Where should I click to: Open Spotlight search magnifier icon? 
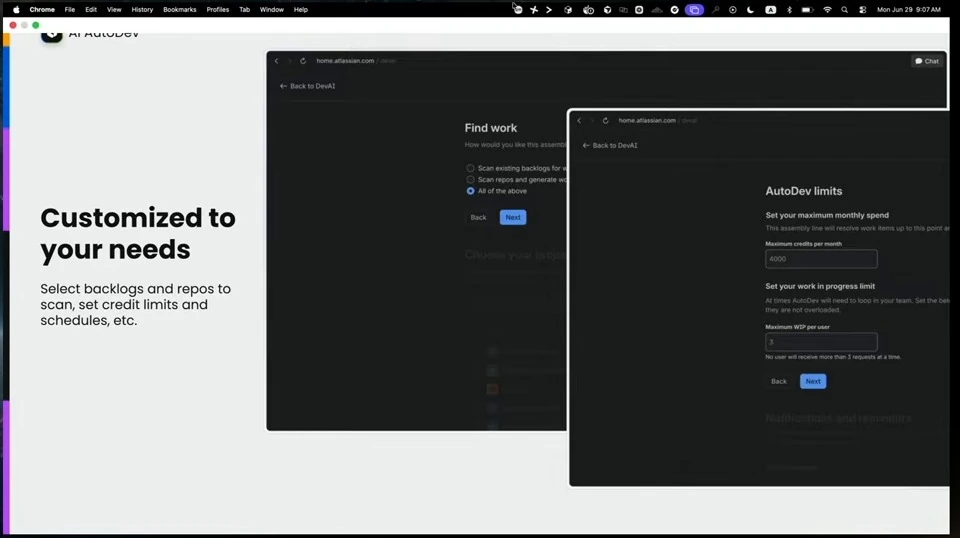[x=844, y=10]
